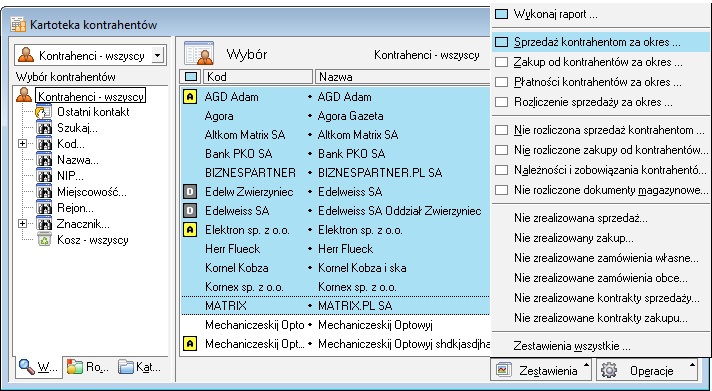
Task: Click the yellow A marker on Elektron sp. z o.o.
Action: tap(190, 230)
